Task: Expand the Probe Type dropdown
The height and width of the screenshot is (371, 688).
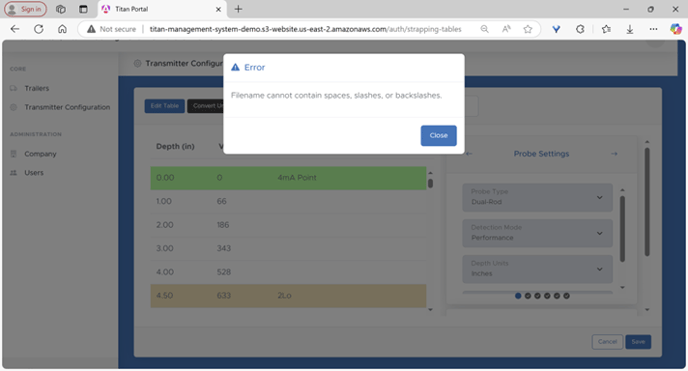Action: pos(537,197)
